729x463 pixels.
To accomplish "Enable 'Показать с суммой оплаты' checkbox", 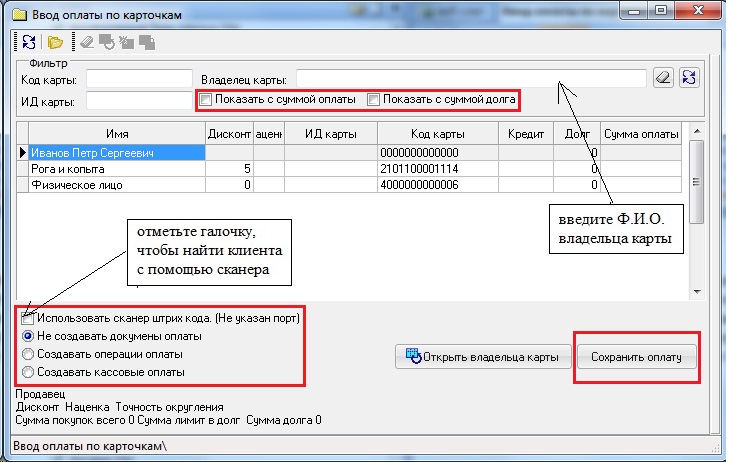I will (x=206, y=99).
